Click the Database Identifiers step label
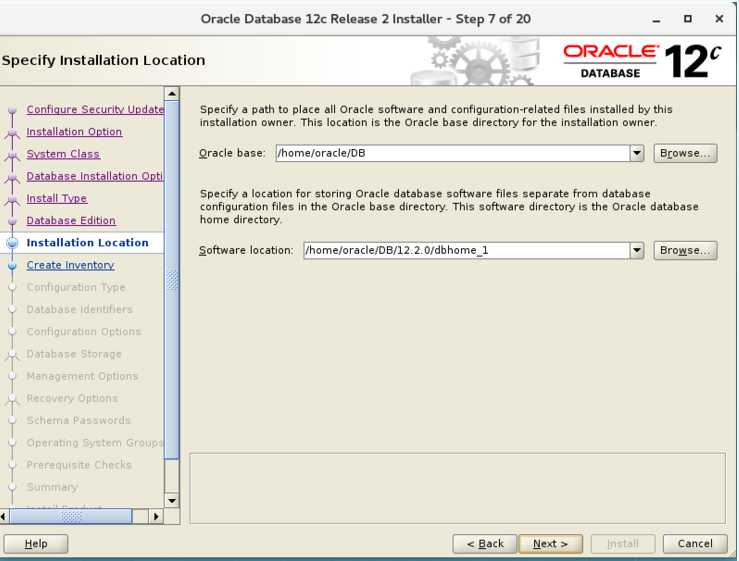Image resolution: width=739 pixels, height=561 pixels. point(80,309)
